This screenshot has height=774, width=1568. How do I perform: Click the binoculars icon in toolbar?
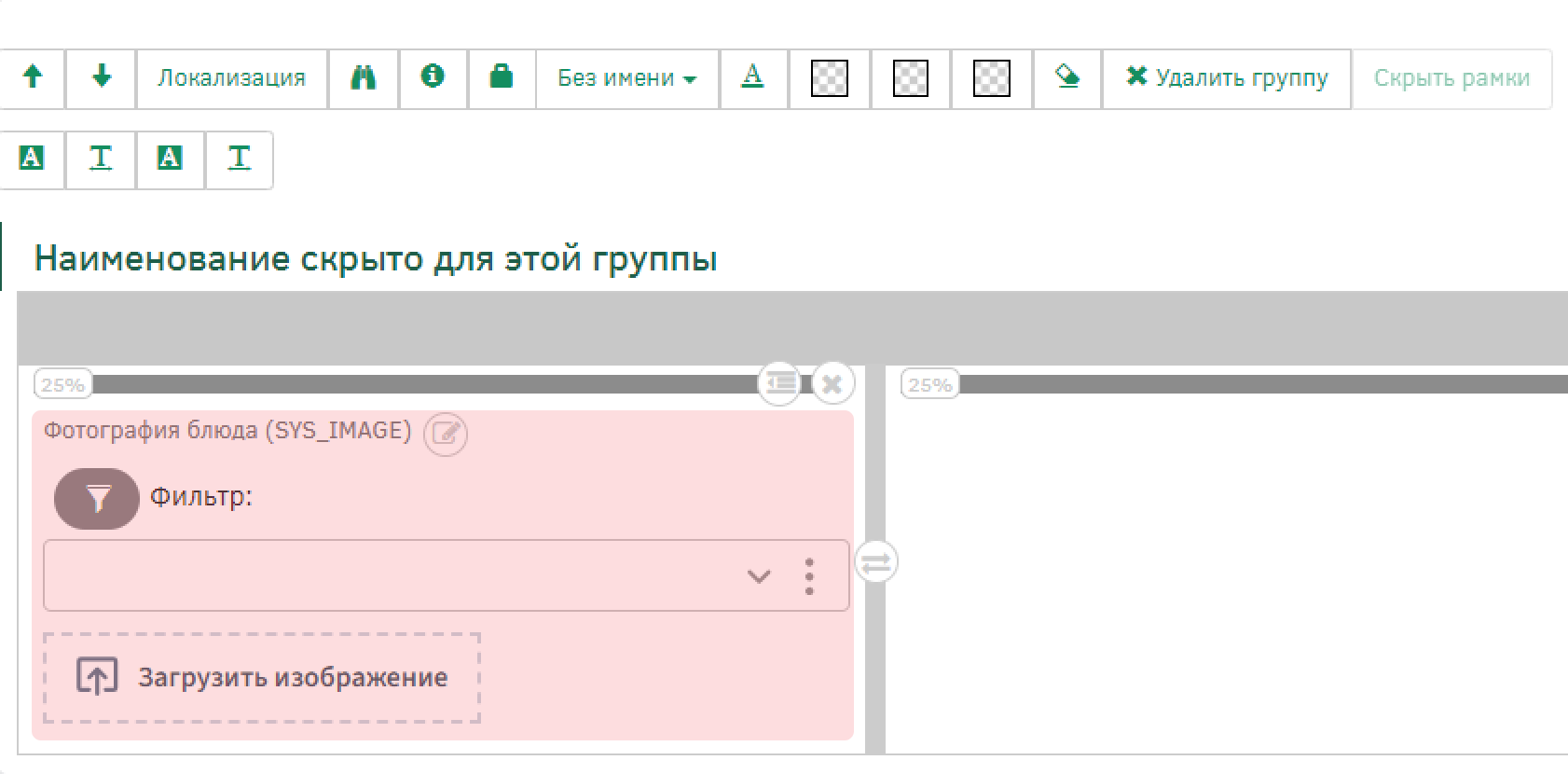pos(363,78)
